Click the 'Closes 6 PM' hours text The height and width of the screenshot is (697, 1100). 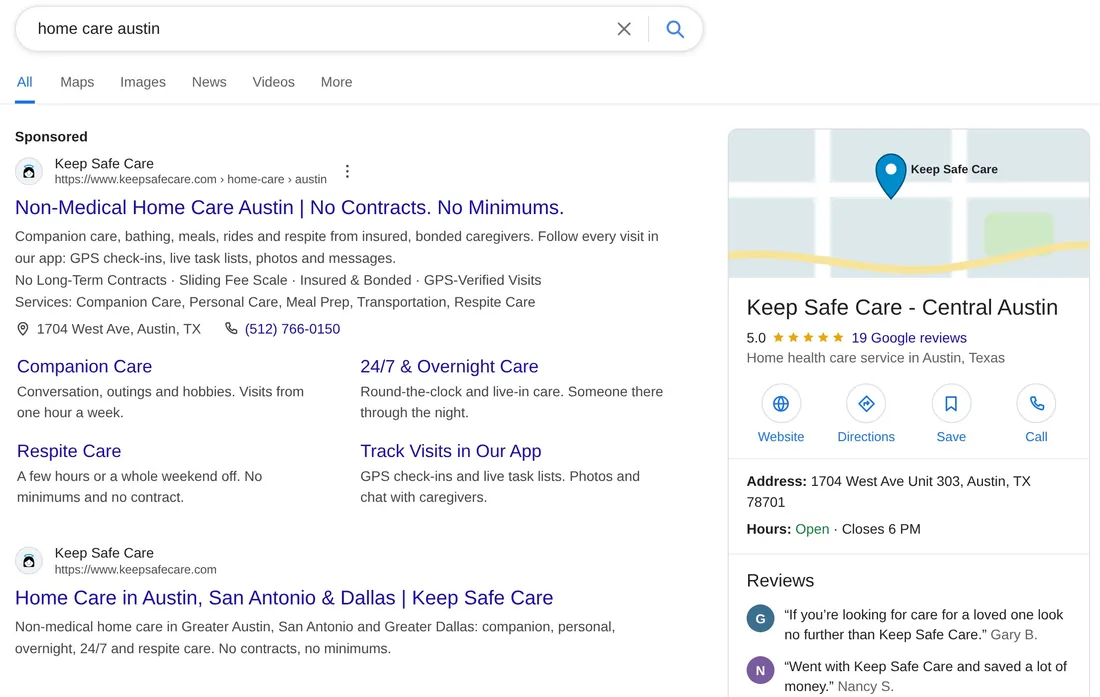click(x=881, y=529)
